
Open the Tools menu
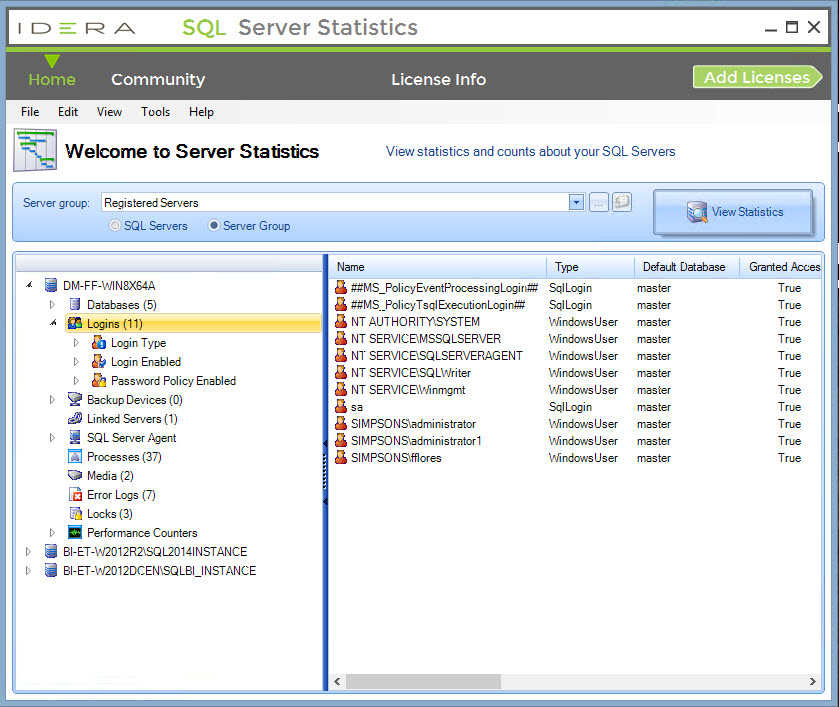tap(155, 112)
